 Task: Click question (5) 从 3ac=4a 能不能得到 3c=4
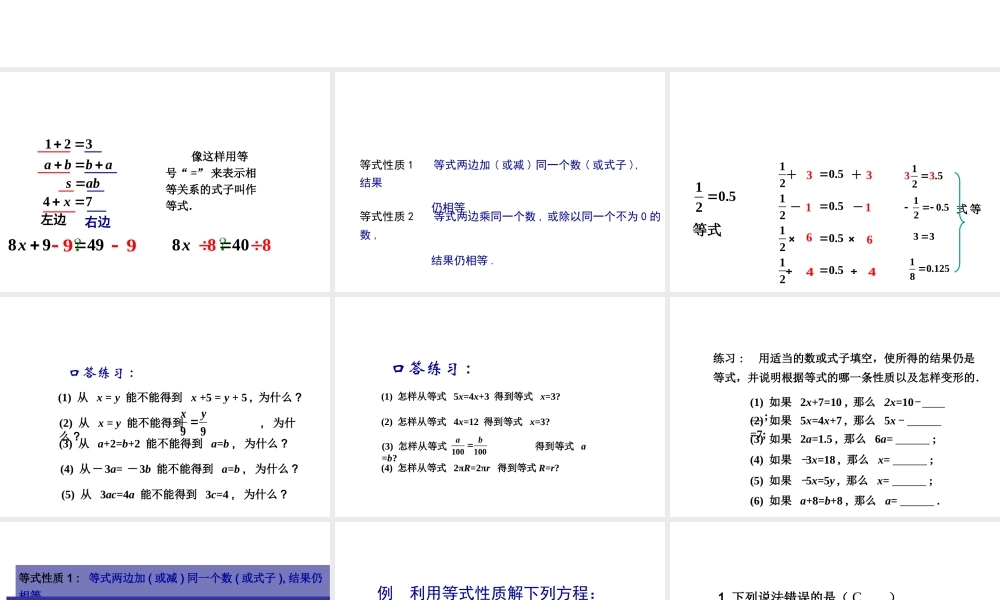pos(175,495)
